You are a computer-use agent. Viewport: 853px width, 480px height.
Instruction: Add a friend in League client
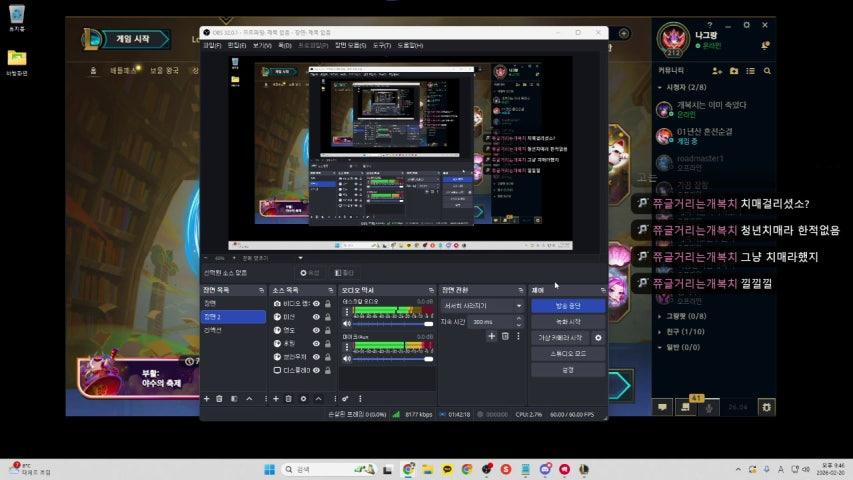click(717, 71)
